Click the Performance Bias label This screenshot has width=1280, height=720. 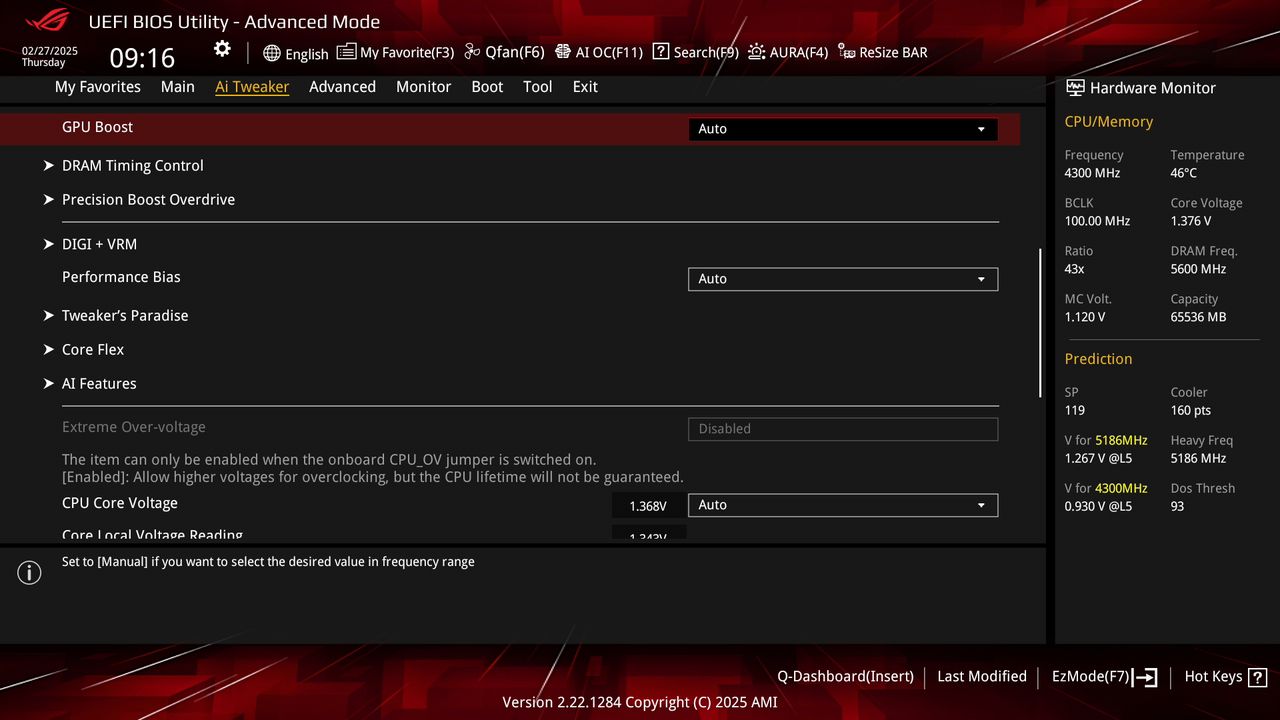pyautogui.click(x=121, y=277)
